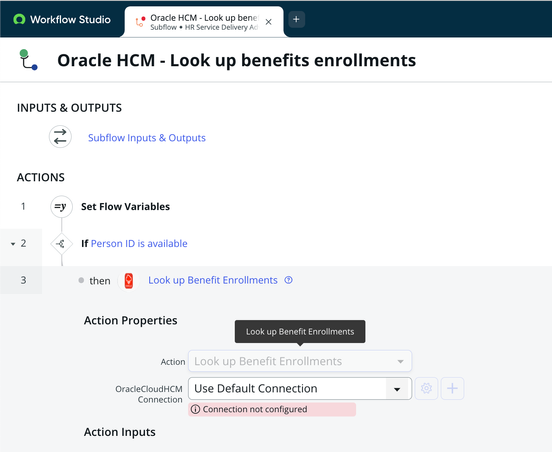
Task: Switch to the Workflow Studio home tab
Action: tap(62, 19)
